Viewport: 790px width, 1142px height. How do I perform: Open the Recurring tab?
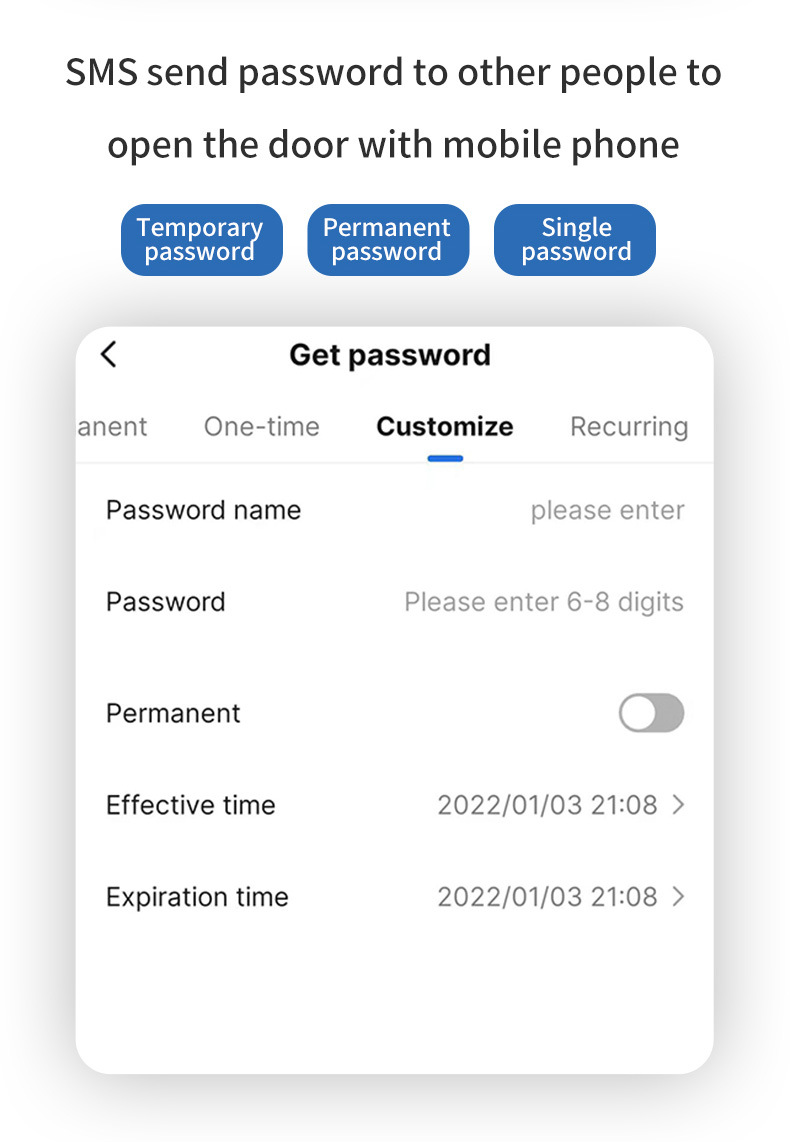pos(628,427)
